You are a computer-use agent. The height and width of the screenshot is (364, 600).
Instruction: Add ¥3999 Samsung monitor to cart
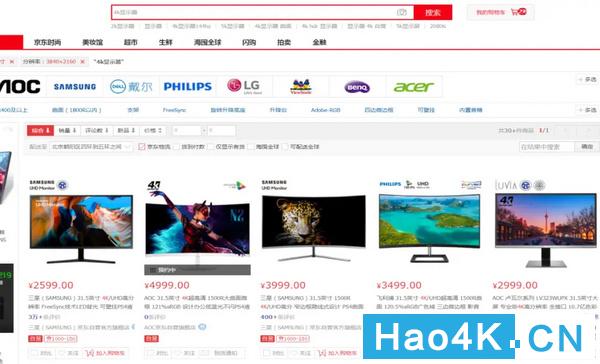[x=339, y=353]
